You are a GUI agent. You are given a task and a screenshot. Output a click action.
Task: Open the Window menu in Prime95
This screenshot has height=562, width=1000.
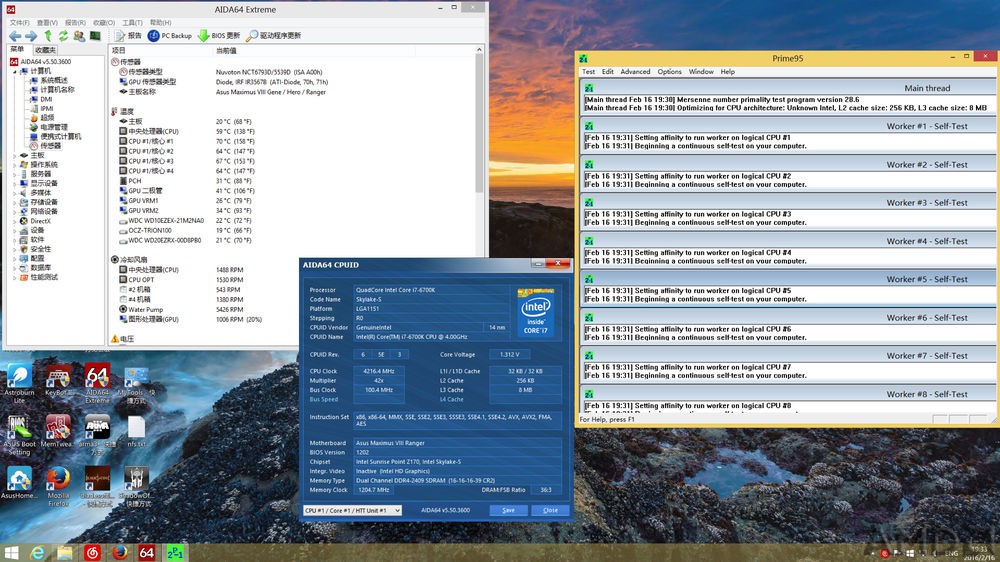pyautogui.click(x=701, y=72)
